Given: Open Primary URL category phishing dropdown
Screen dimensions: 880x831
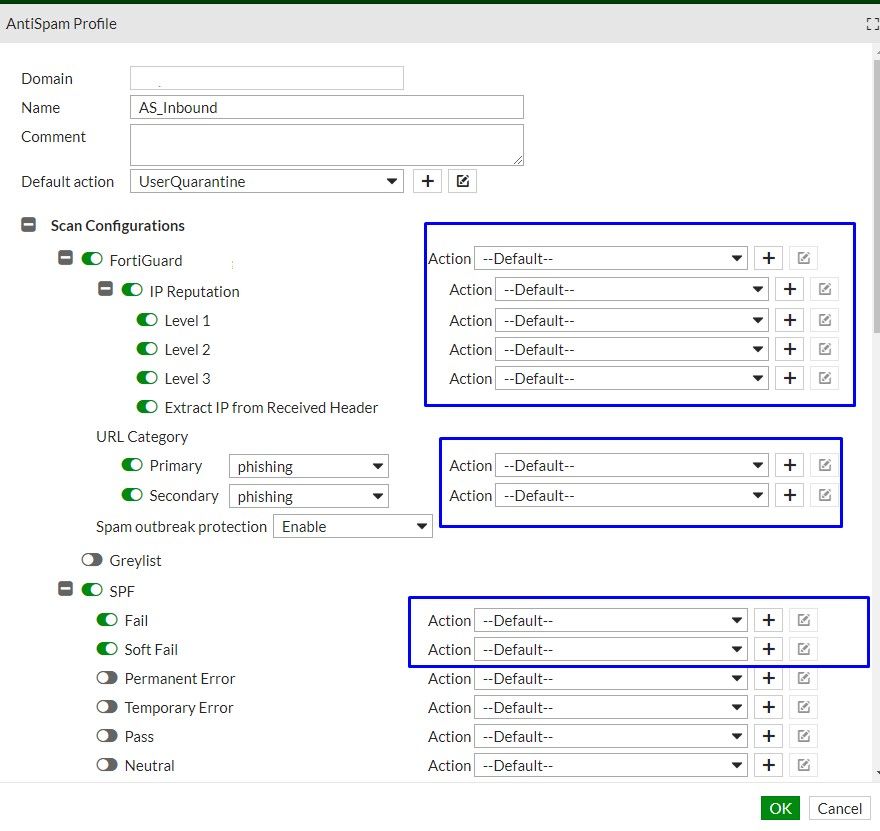Looking at the screenshot, I should pos(308,466).
